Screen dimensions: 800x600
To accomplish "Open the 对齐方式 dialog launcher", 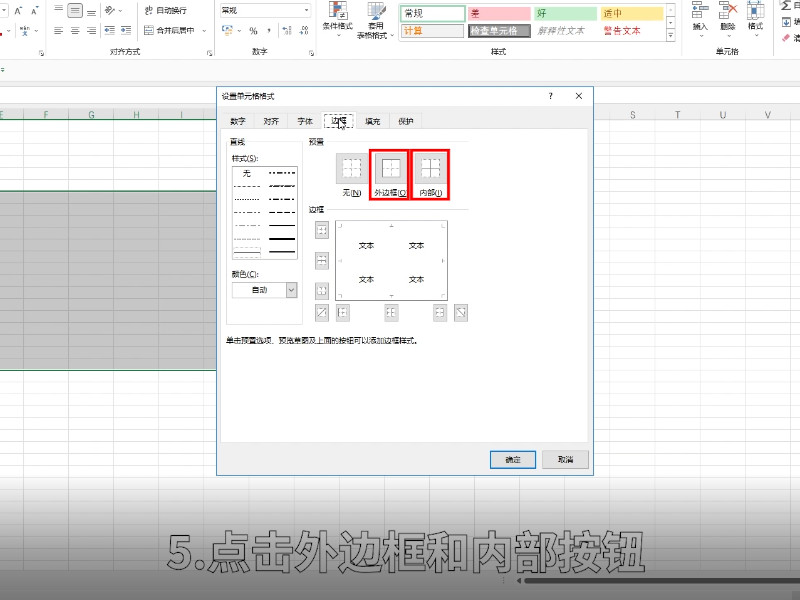I will pos(209,53).
